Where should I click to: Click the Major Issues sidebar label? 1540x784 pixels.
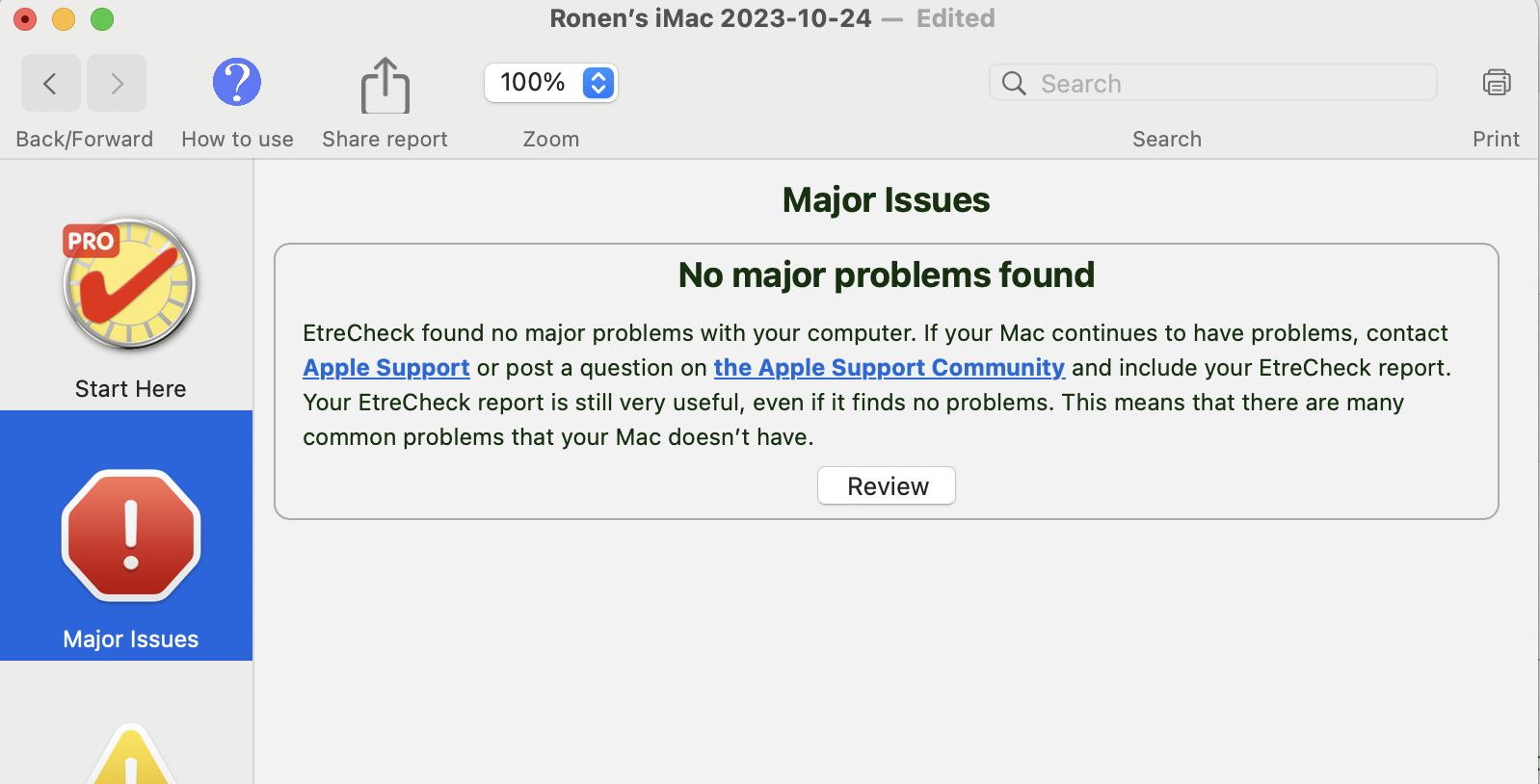click(131, 640)
